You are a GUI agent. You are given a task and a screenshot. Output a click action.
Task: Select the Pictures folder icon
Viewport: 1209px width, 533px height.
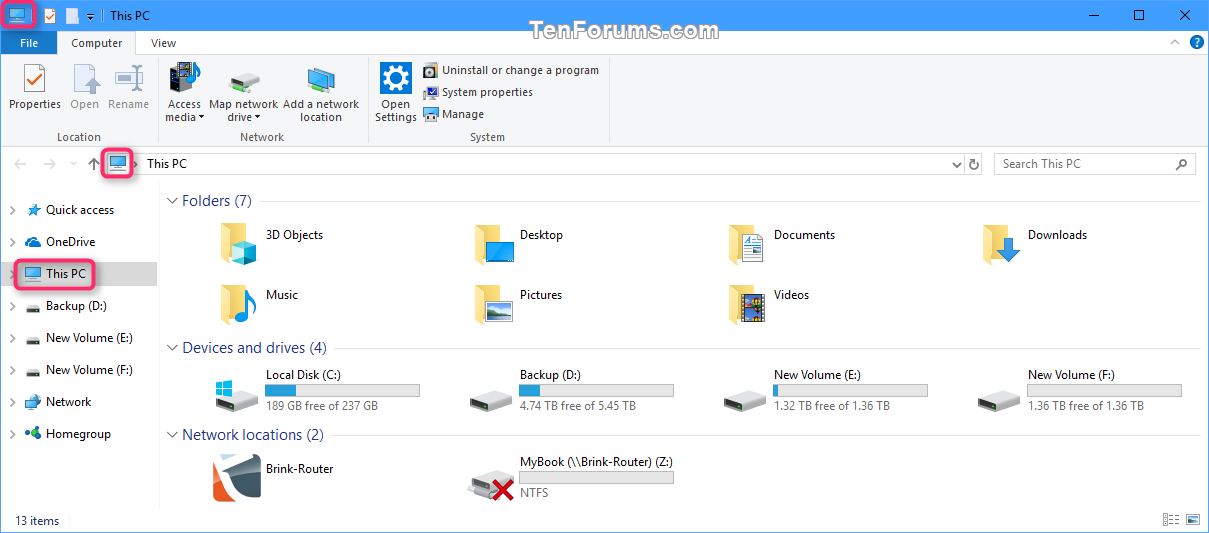493,303
